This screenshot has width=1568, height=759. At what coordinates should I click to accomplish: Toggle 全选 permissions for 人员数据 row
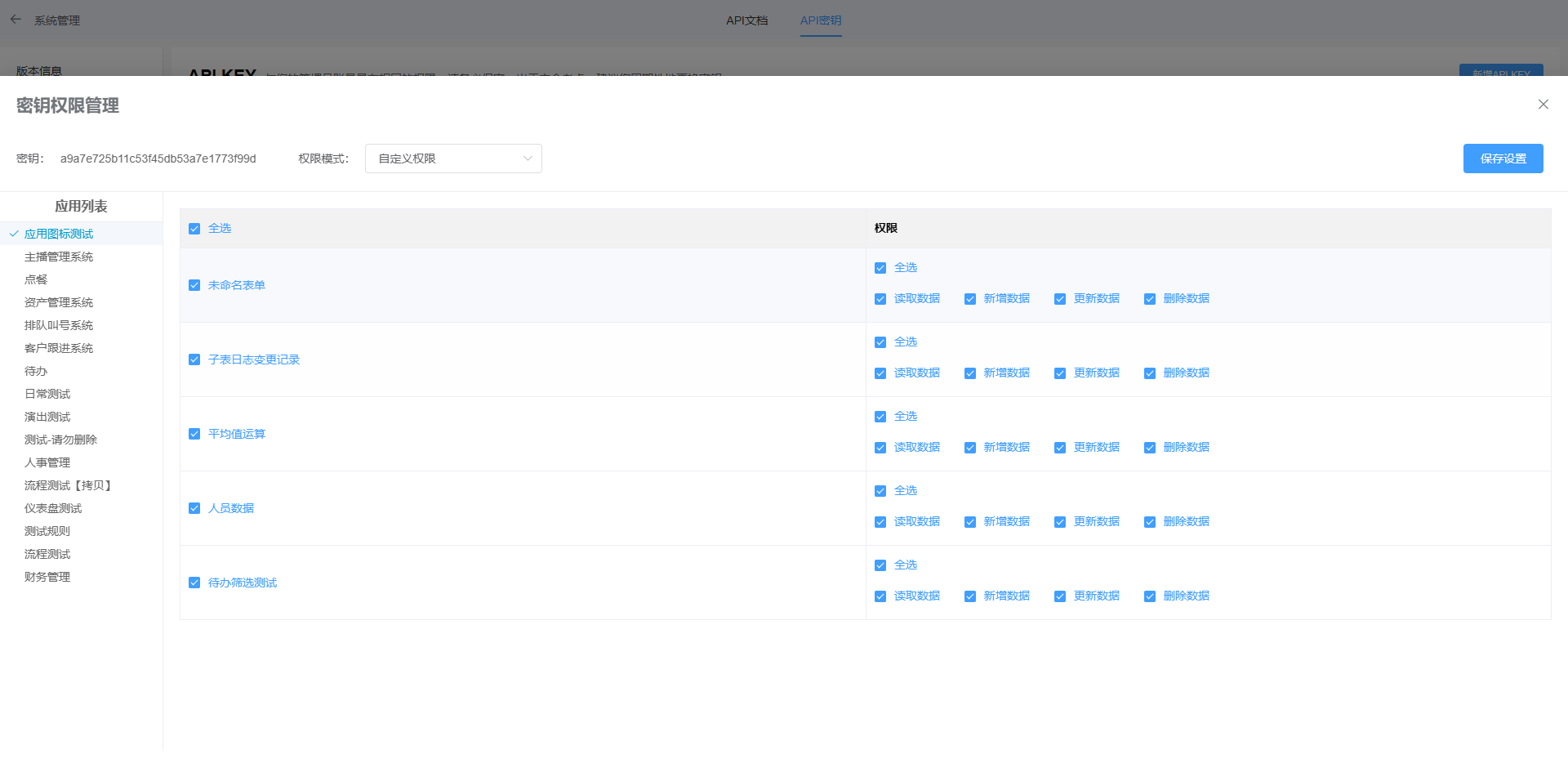(880, 491)
